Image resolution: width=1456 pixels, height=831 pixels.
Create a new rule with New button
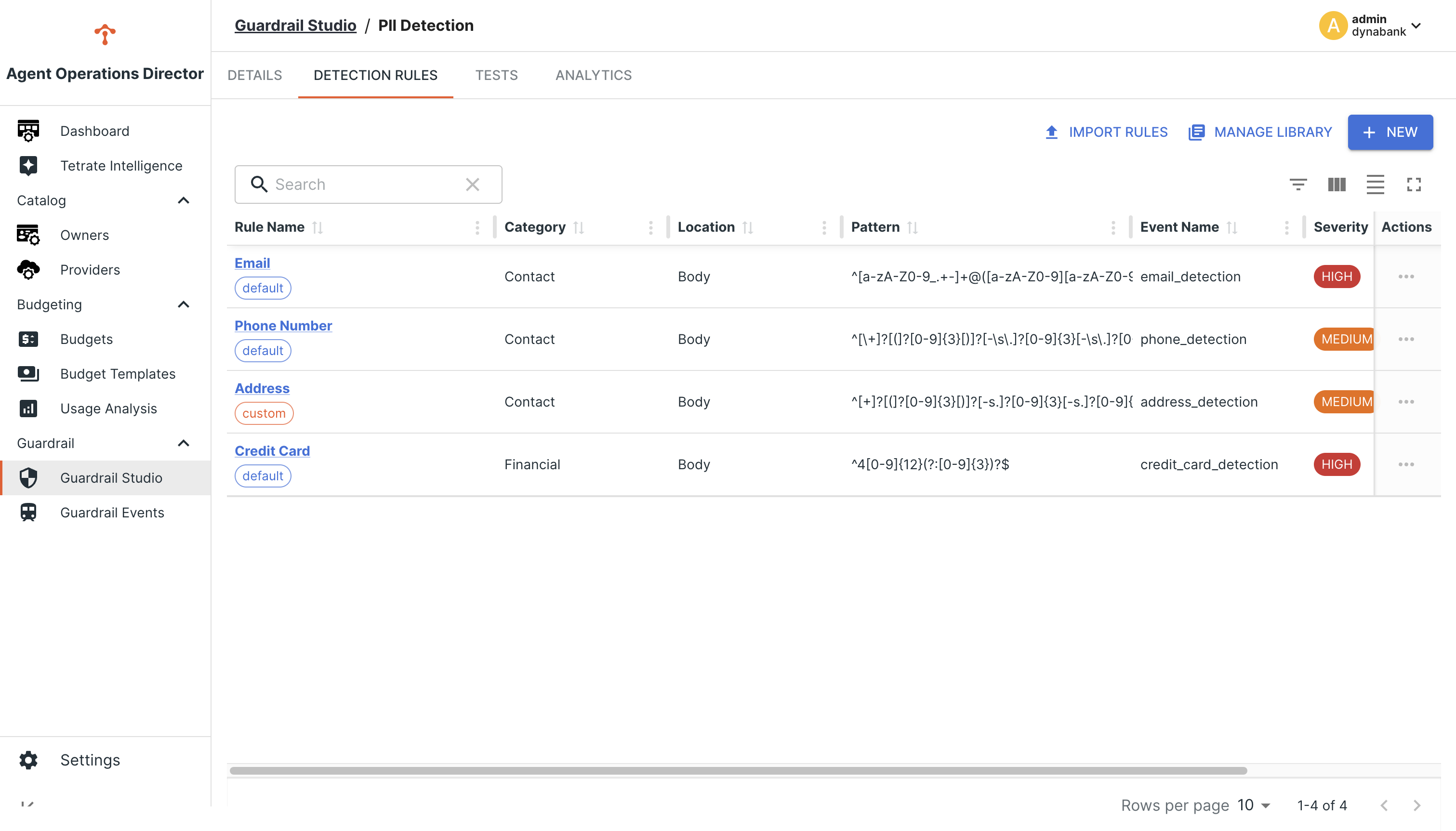pos(1390,132)
